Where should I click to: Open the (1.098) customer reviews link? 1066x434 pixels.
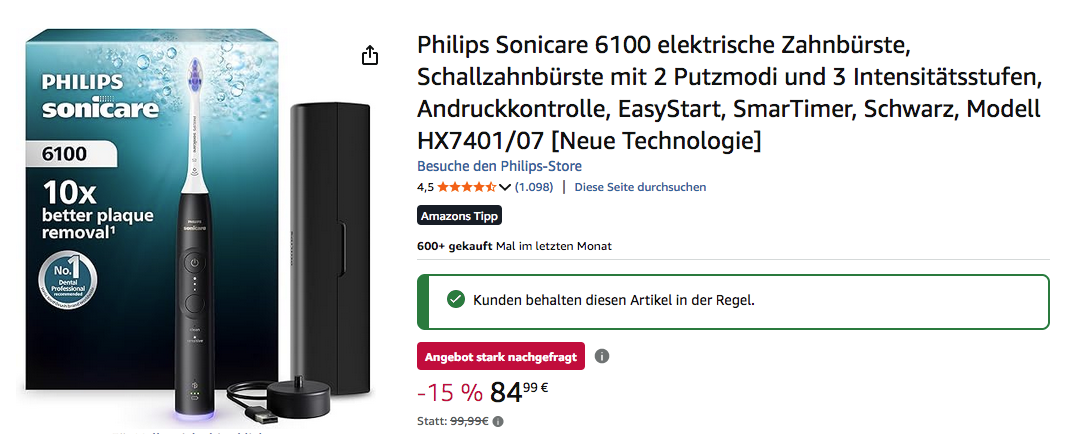tap(534, 187)
